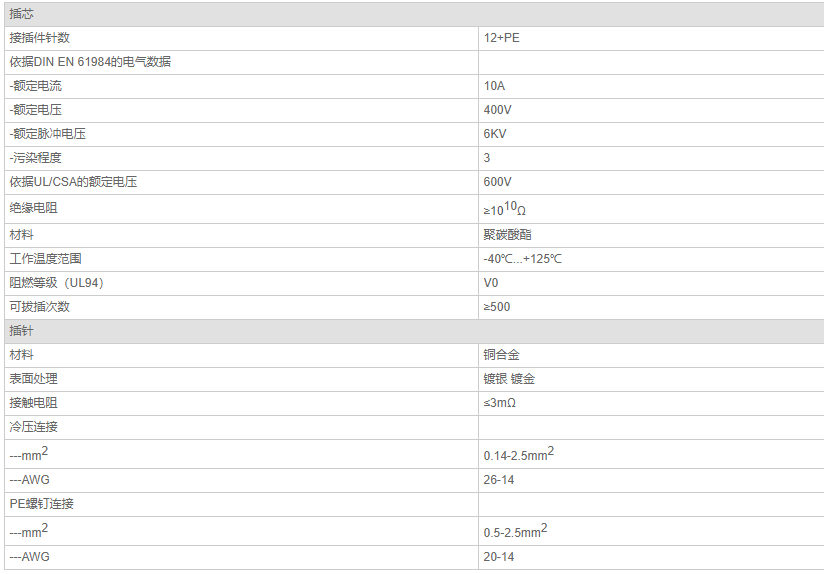The width and height of the screenshot is (824, 574).
Task: Select the 6KV impulse voltage value
Action: [x=495, y=134]
